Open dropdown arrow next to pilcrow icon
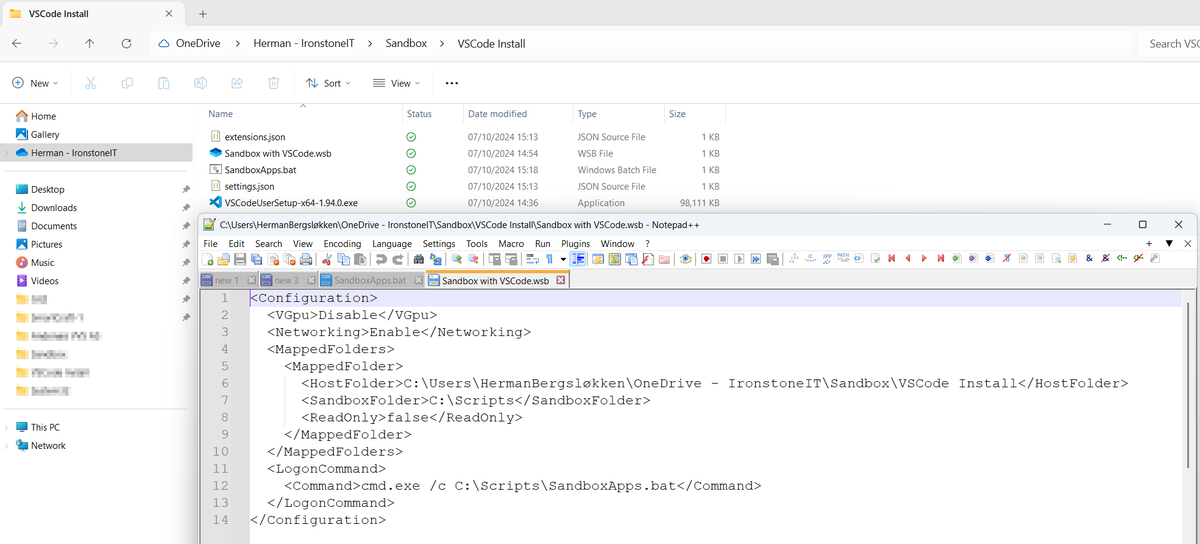This screenshot has width=1200, height=544. pos(563,259)
